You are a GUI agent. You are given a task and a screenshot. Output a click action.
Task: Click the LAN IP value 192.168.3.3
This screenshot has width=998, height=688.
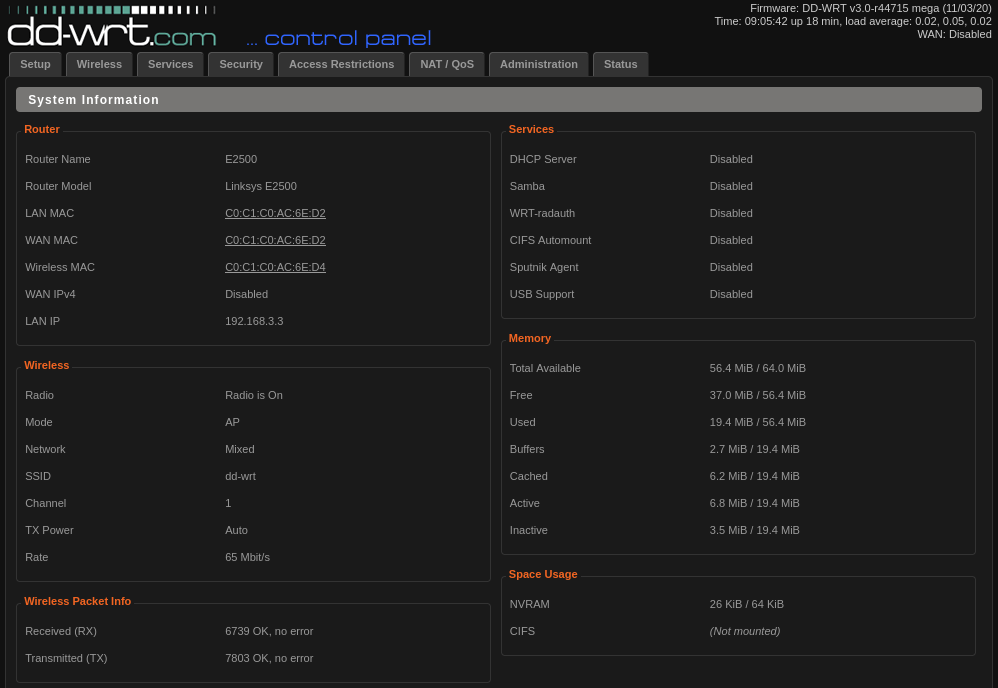pos(254,321)
